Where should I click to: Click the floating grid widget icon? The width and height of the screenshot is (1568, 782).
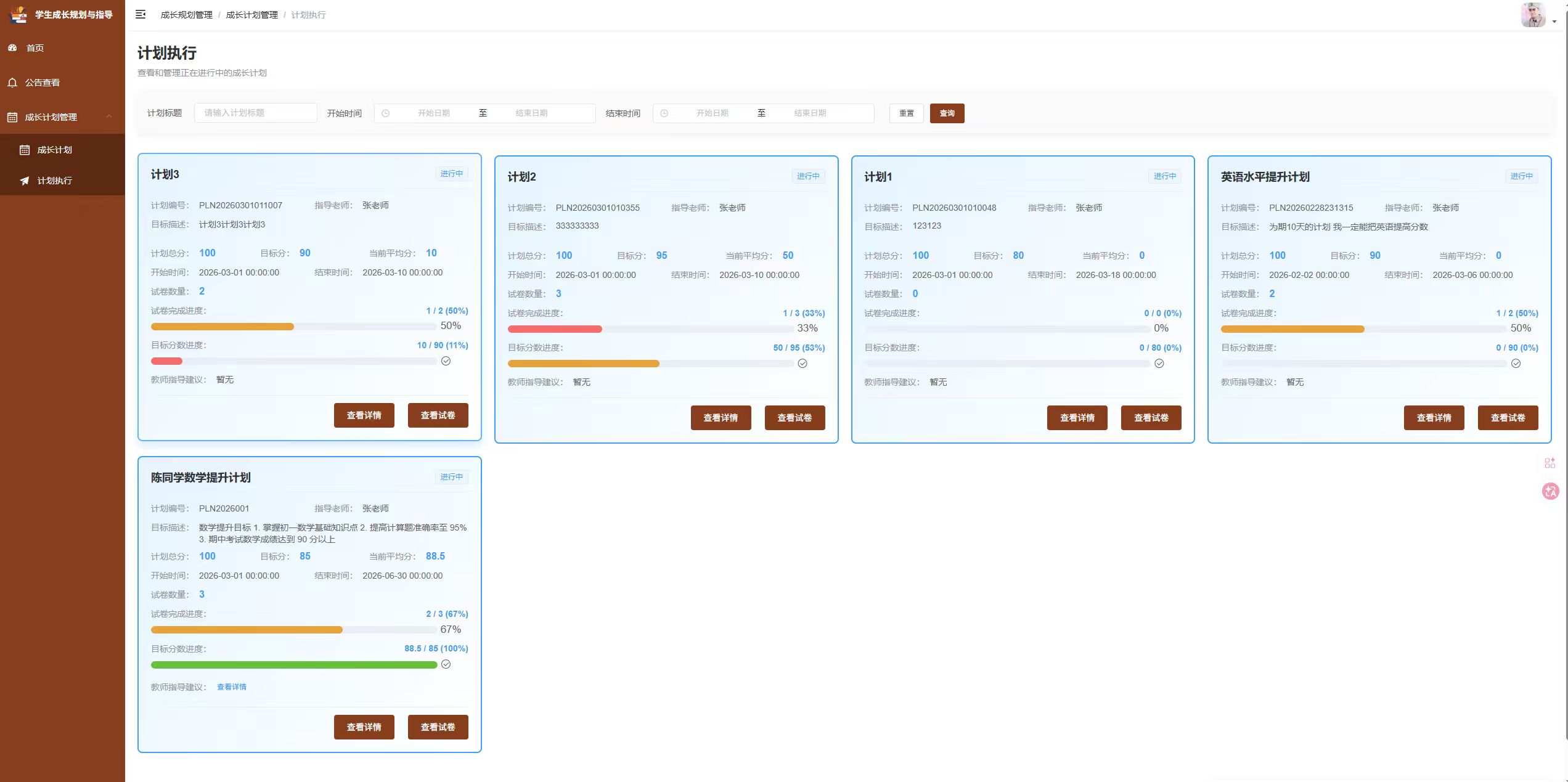(1550, 463)
